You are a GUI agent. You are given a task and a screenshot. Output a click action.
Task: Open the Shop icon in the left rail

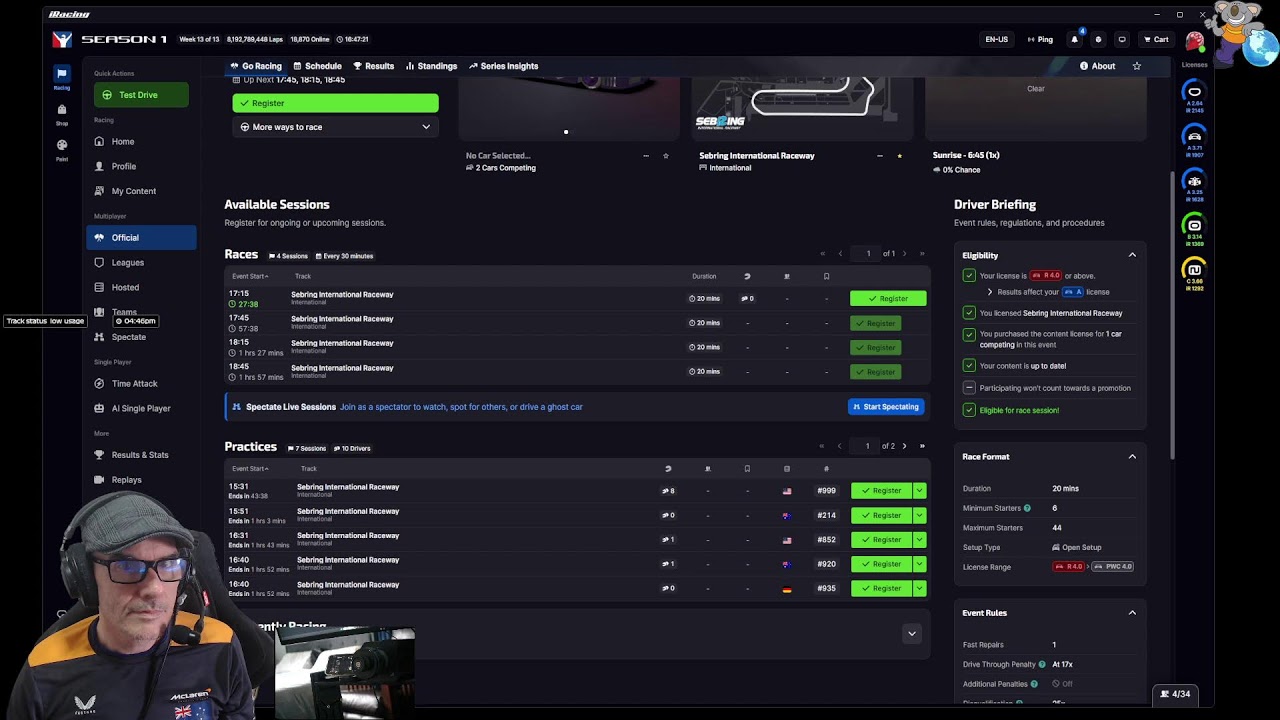pos(62,113)
